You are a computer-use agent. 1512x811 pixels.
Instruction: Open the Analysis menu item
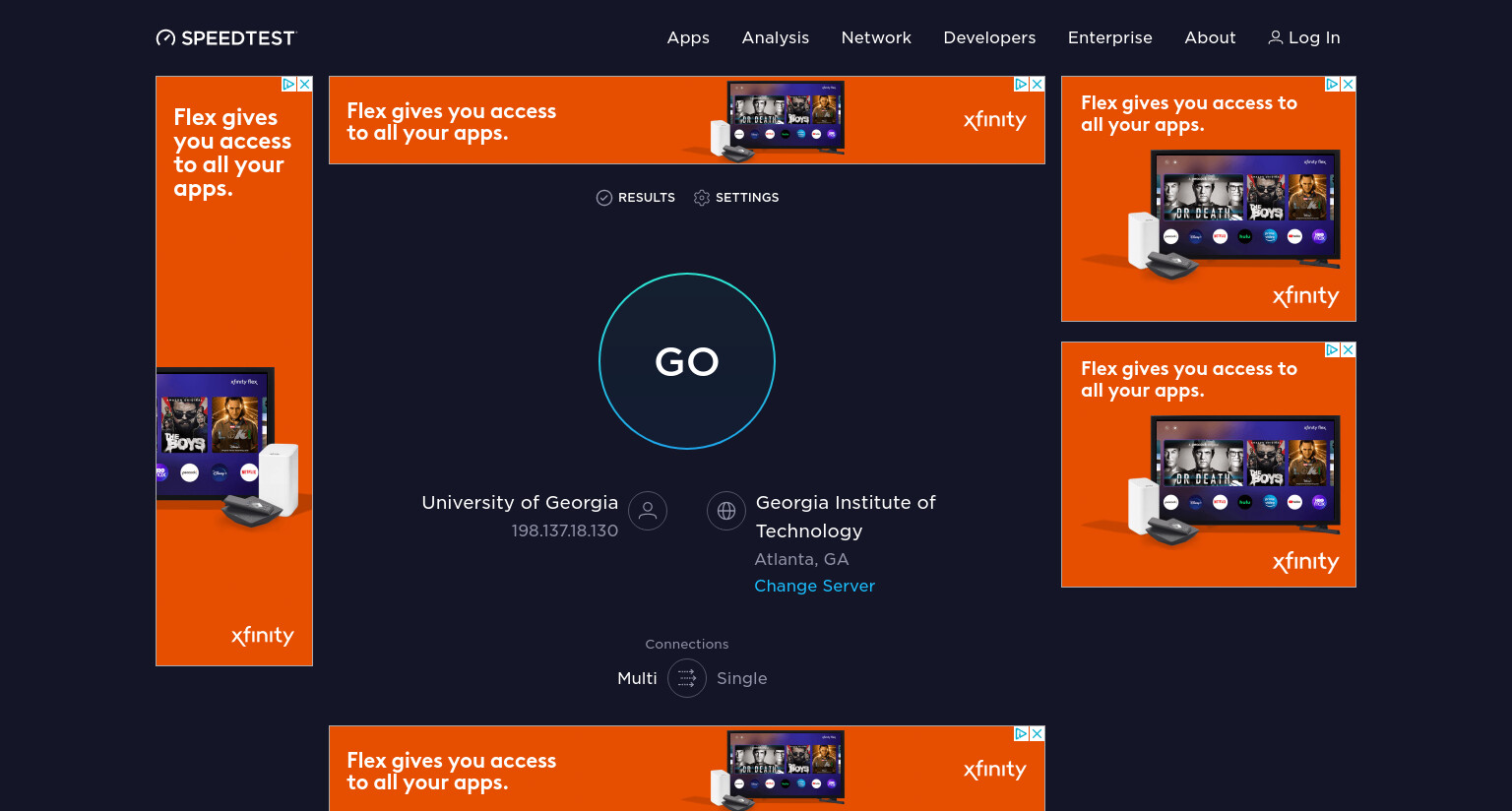[x=776, y=37]
